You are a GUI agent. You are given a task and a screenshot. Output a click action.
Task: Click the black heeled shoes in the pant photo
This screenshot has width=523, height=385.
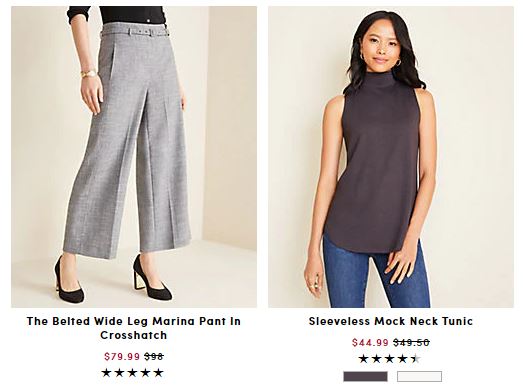[113, 279]
